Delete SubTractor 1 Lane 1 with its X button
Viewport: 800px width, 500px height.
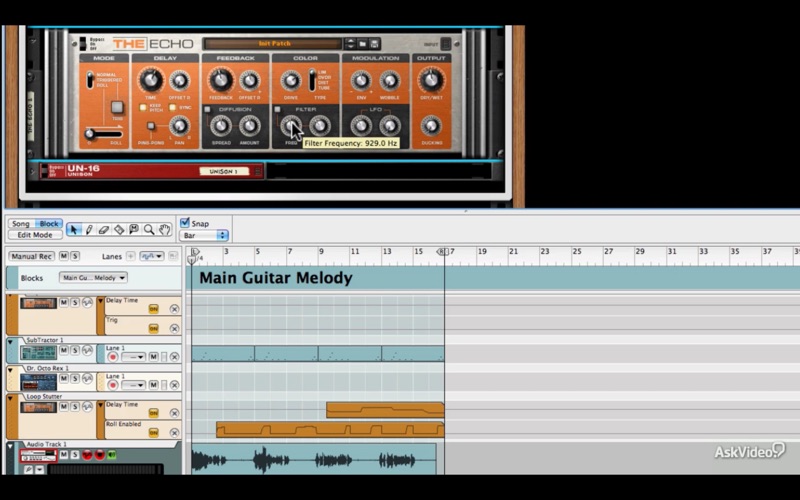[x=174, y=357]
